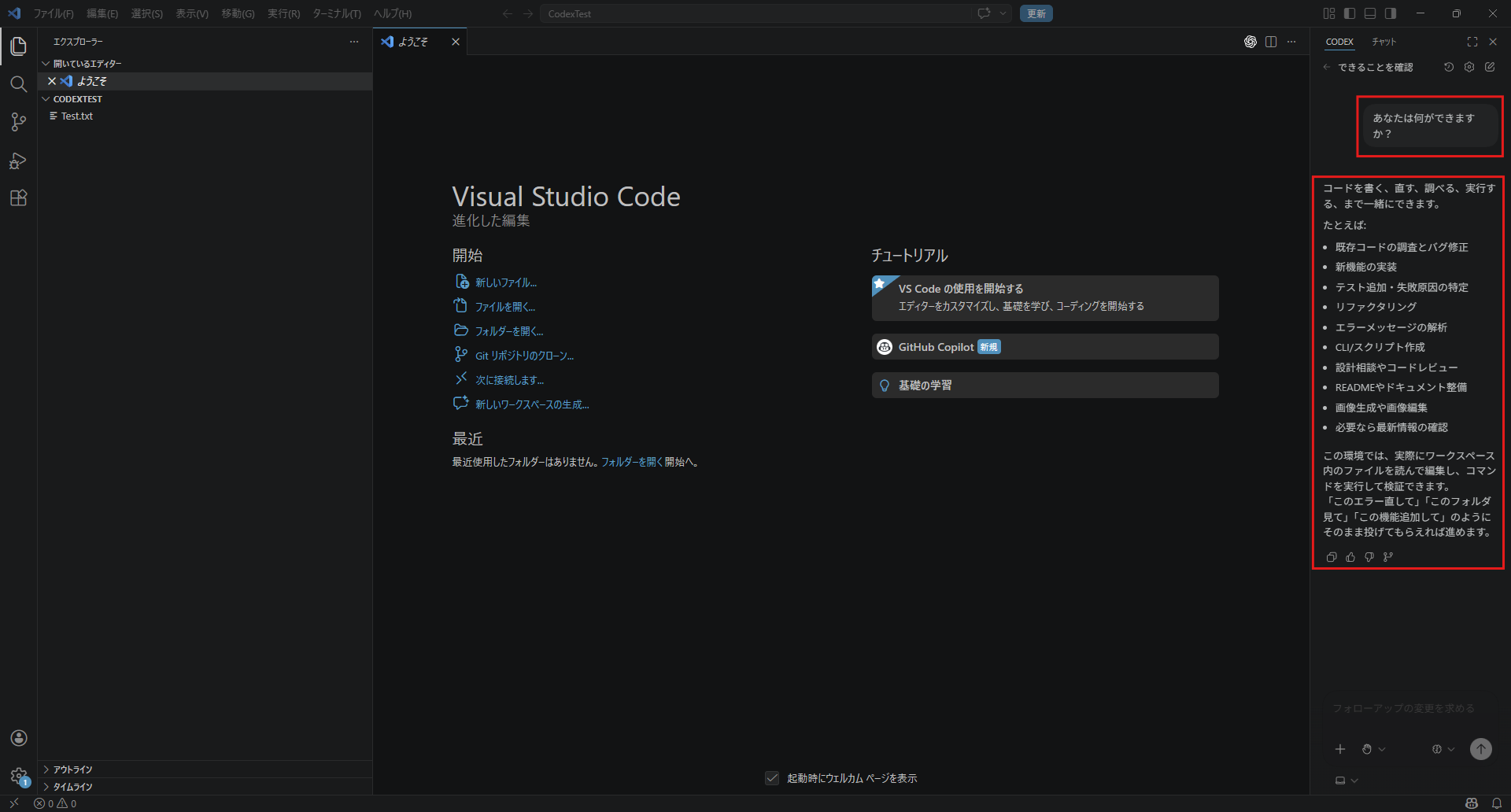Copy the Codex response with copy icon
The height and width of the screenshot is (812, 1511).
click(x=1332, y=557)
